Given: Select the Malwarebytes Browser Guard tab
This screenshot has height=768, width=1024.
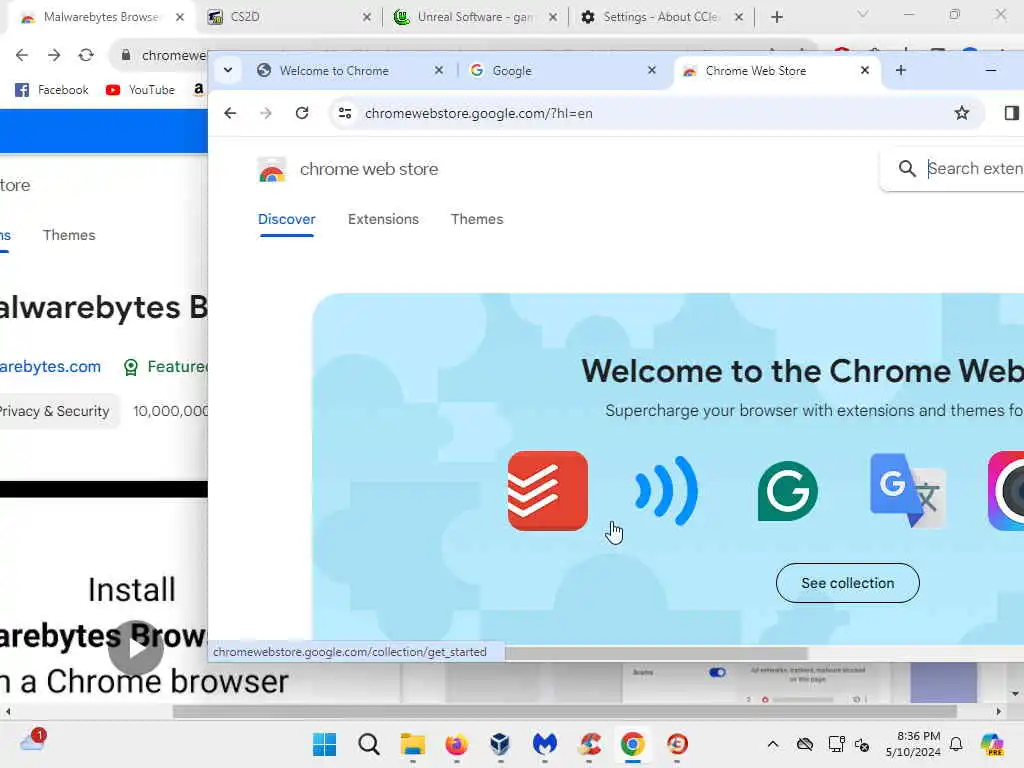Looking at the screenshot, I should pyautogui.click(x=102, y=17).
